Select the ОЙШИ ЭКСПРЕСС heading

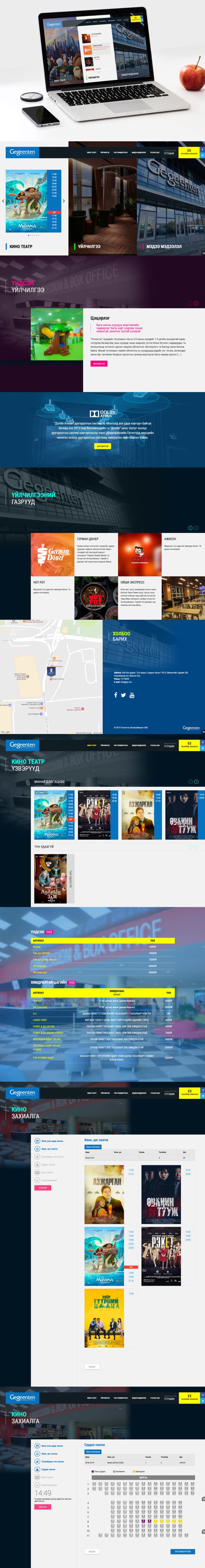pyautogui.click(x=132, y=582)
